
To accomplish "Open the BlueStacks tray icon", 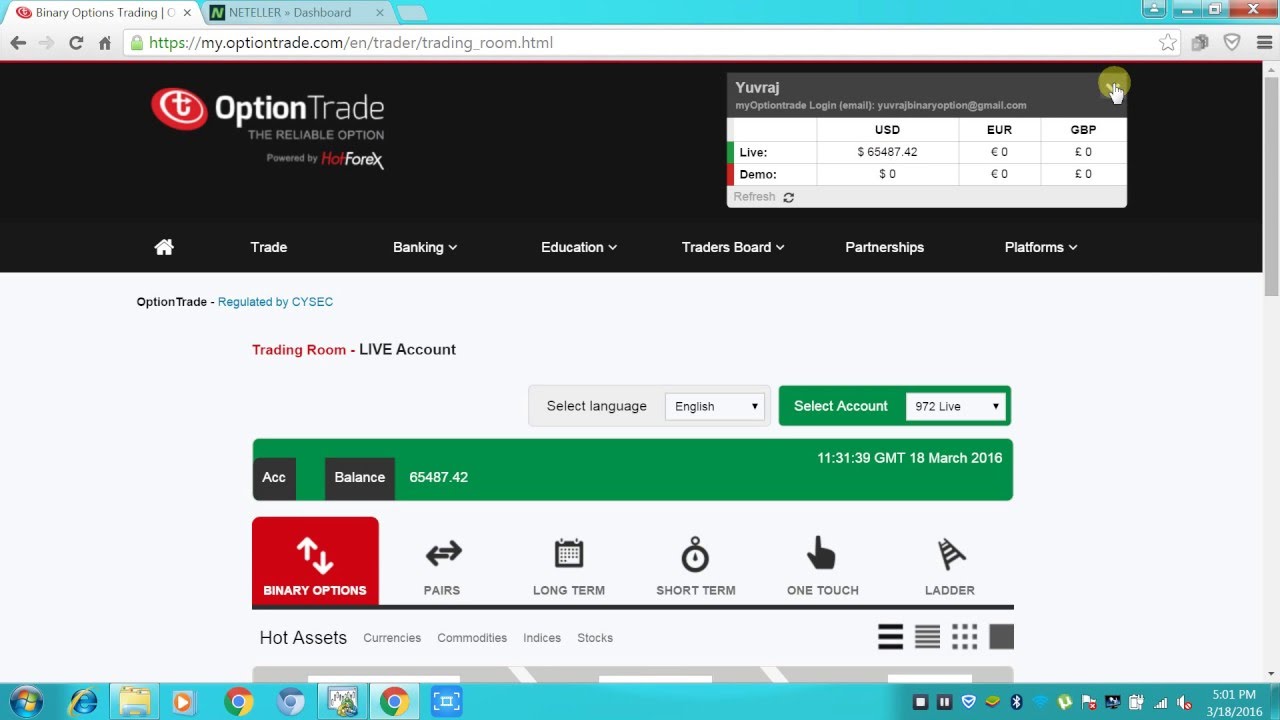I will 992,702.
